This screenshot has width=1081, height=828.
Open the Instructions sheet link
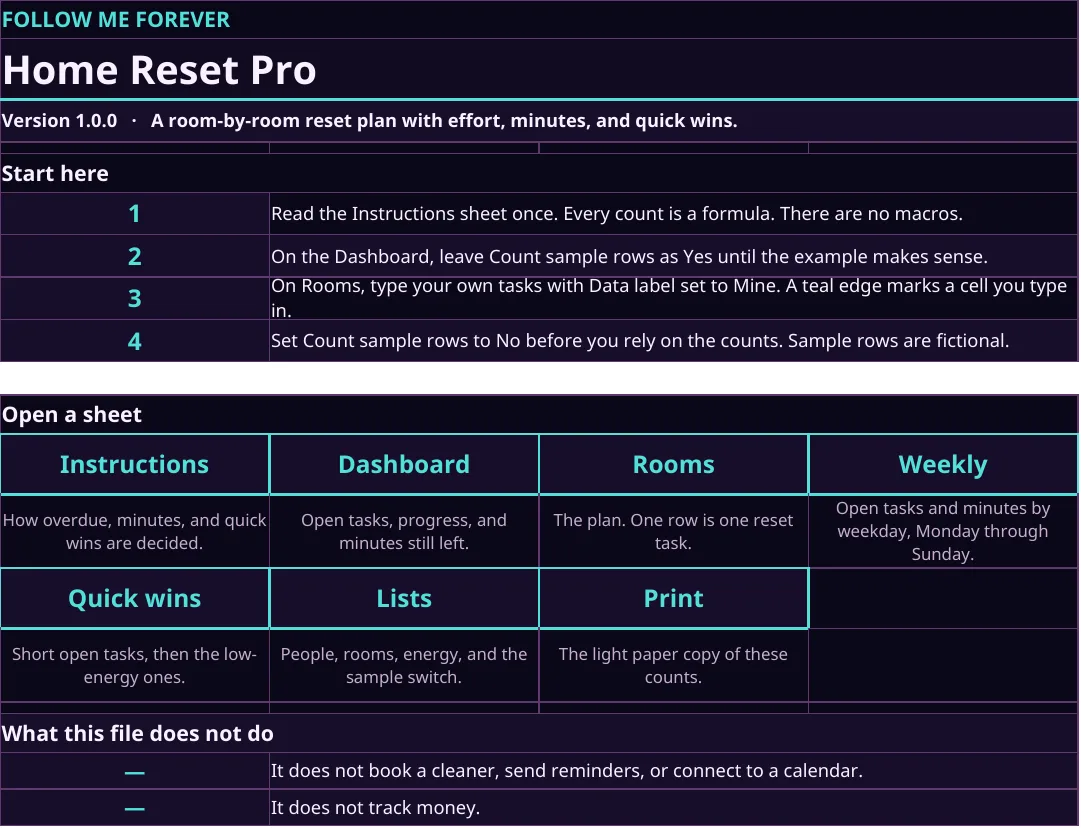(134, 465)
